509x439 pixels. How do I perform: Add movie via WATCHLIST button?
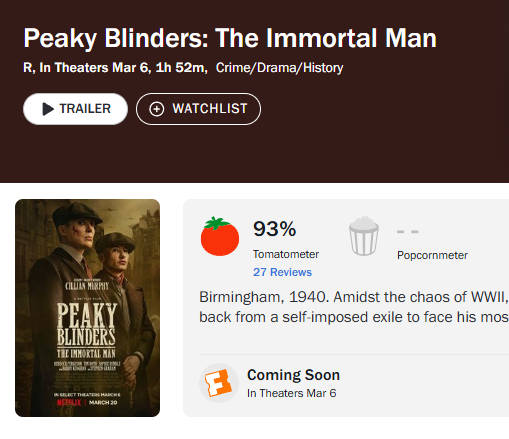pos(198,109)
